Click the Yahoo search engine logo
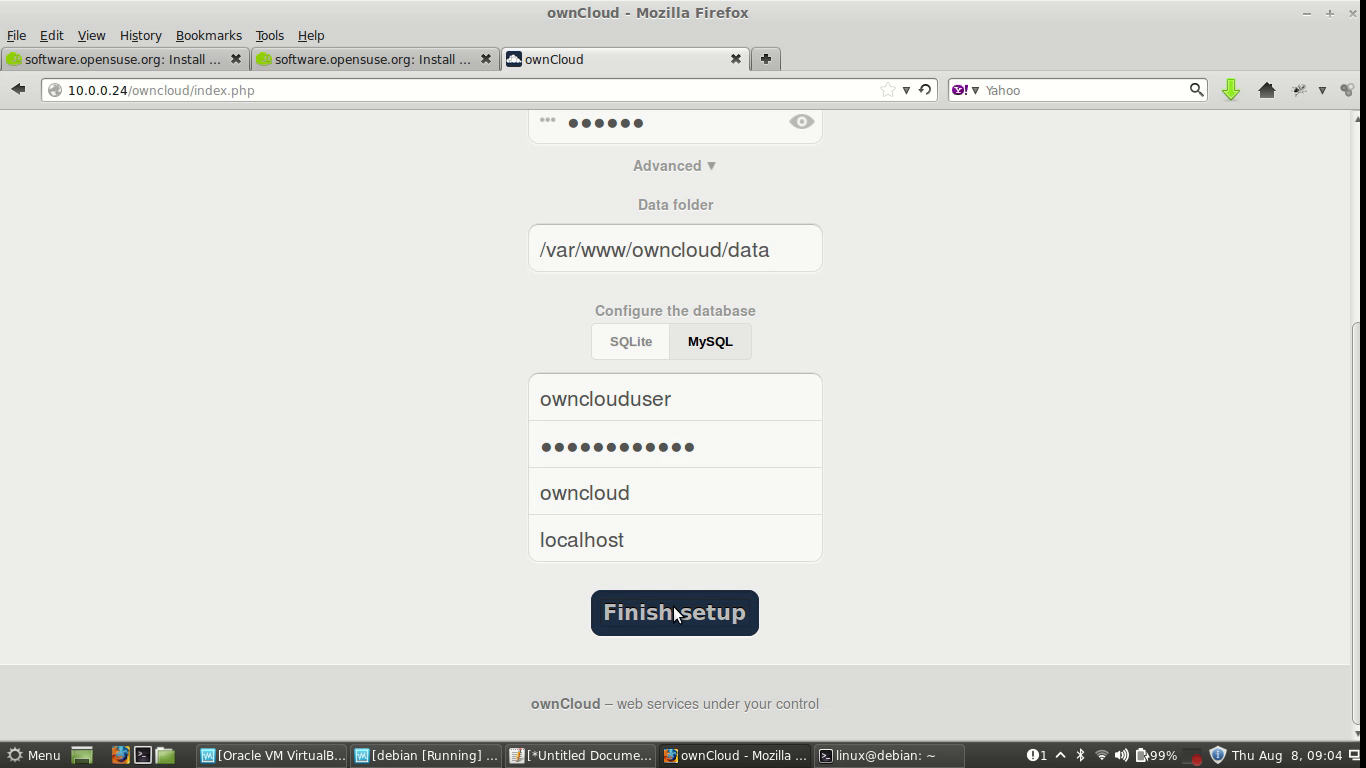Image resolution: width=1366 pixels, height=768 pixels. coord(960,90)
